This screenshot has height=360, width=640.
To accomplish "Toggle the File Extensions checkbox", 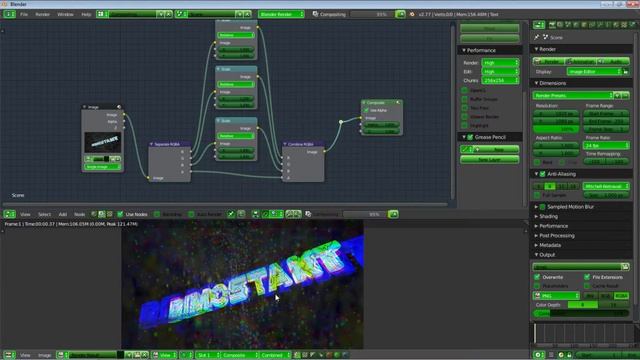I will (587, 277).
